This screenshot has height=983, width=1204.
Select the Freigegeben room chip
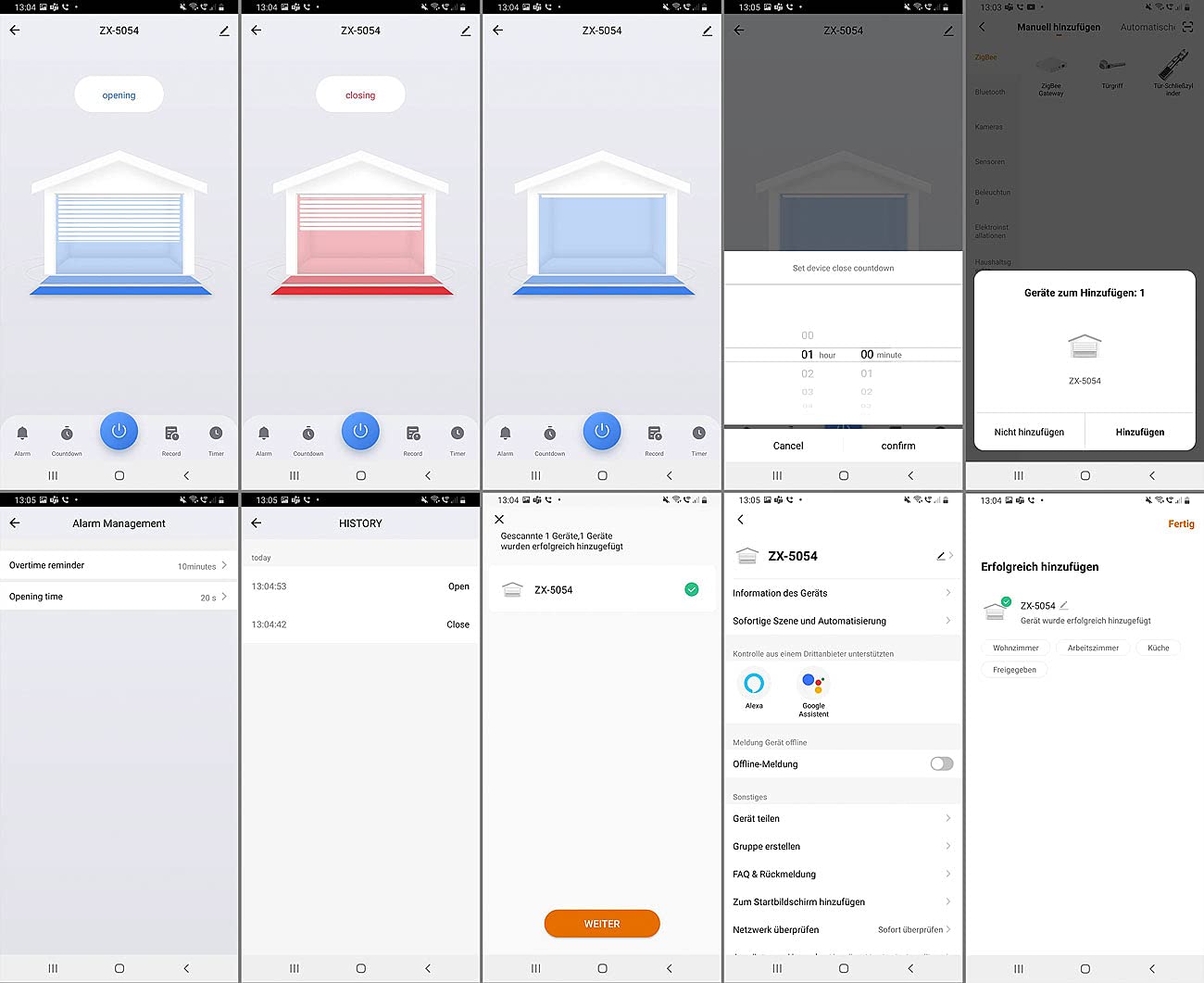(x=1014, y=670)
